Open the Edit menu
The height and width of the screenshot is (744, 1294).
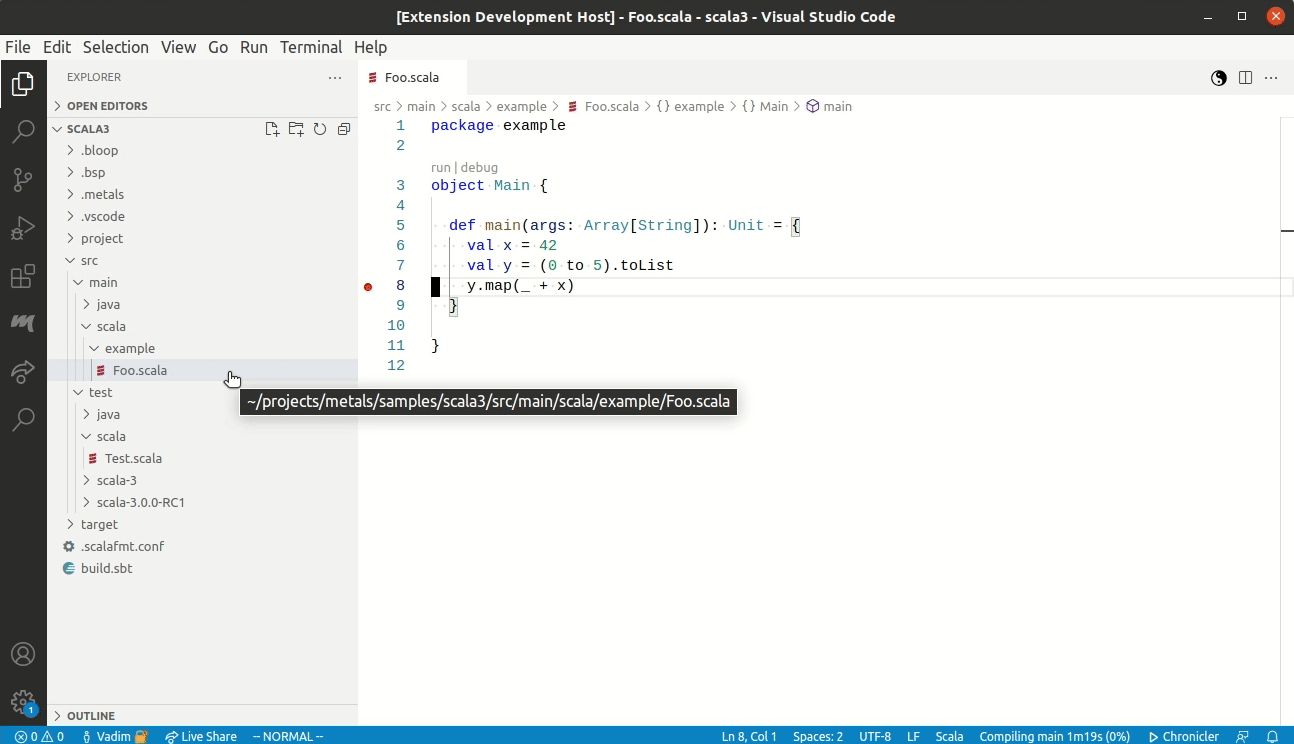57,47
